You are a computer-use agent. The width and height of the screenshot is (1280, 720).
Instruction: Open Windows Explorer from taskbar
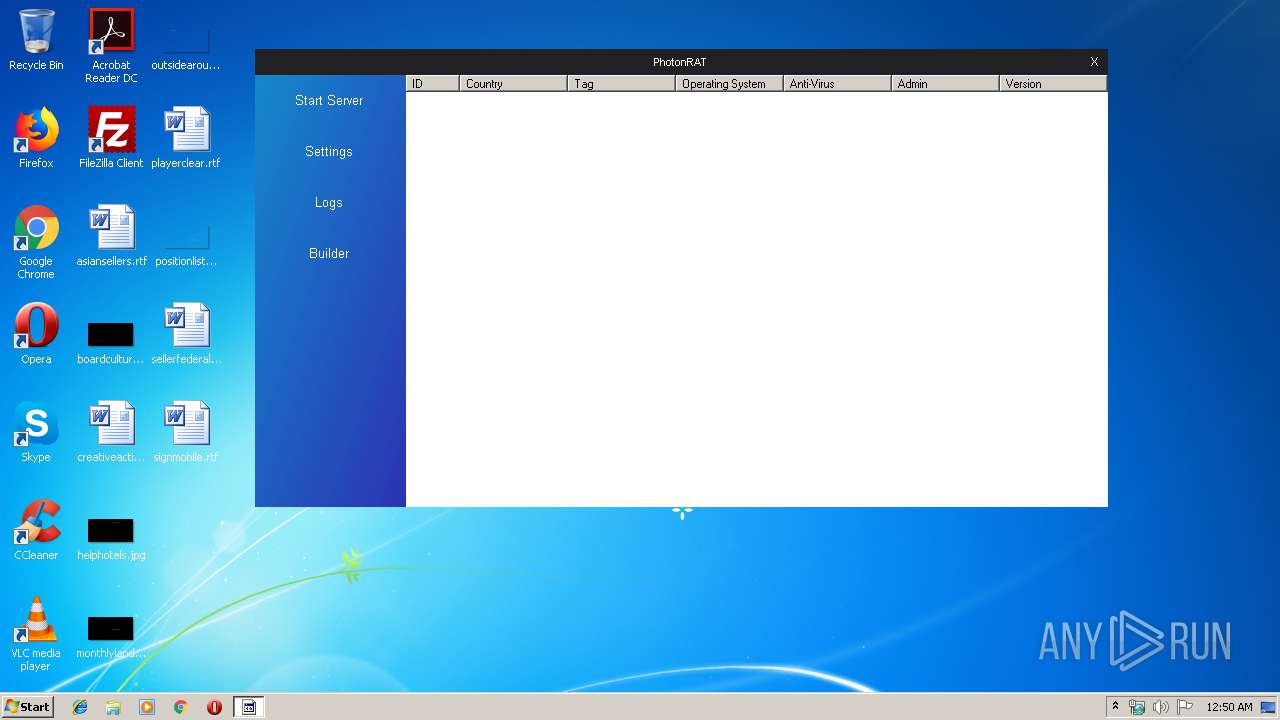coord(113,707)
